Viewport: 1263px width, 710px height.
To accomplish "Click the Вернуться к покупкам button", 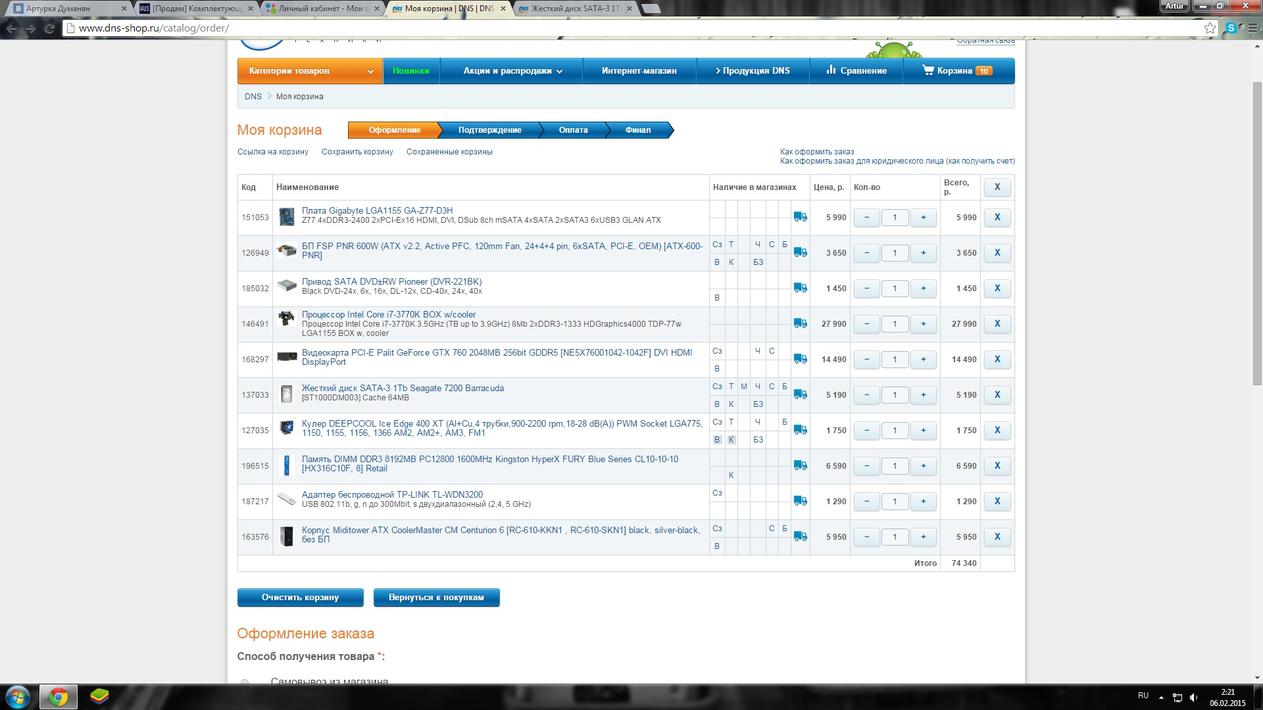I will [x=436, y=597].
